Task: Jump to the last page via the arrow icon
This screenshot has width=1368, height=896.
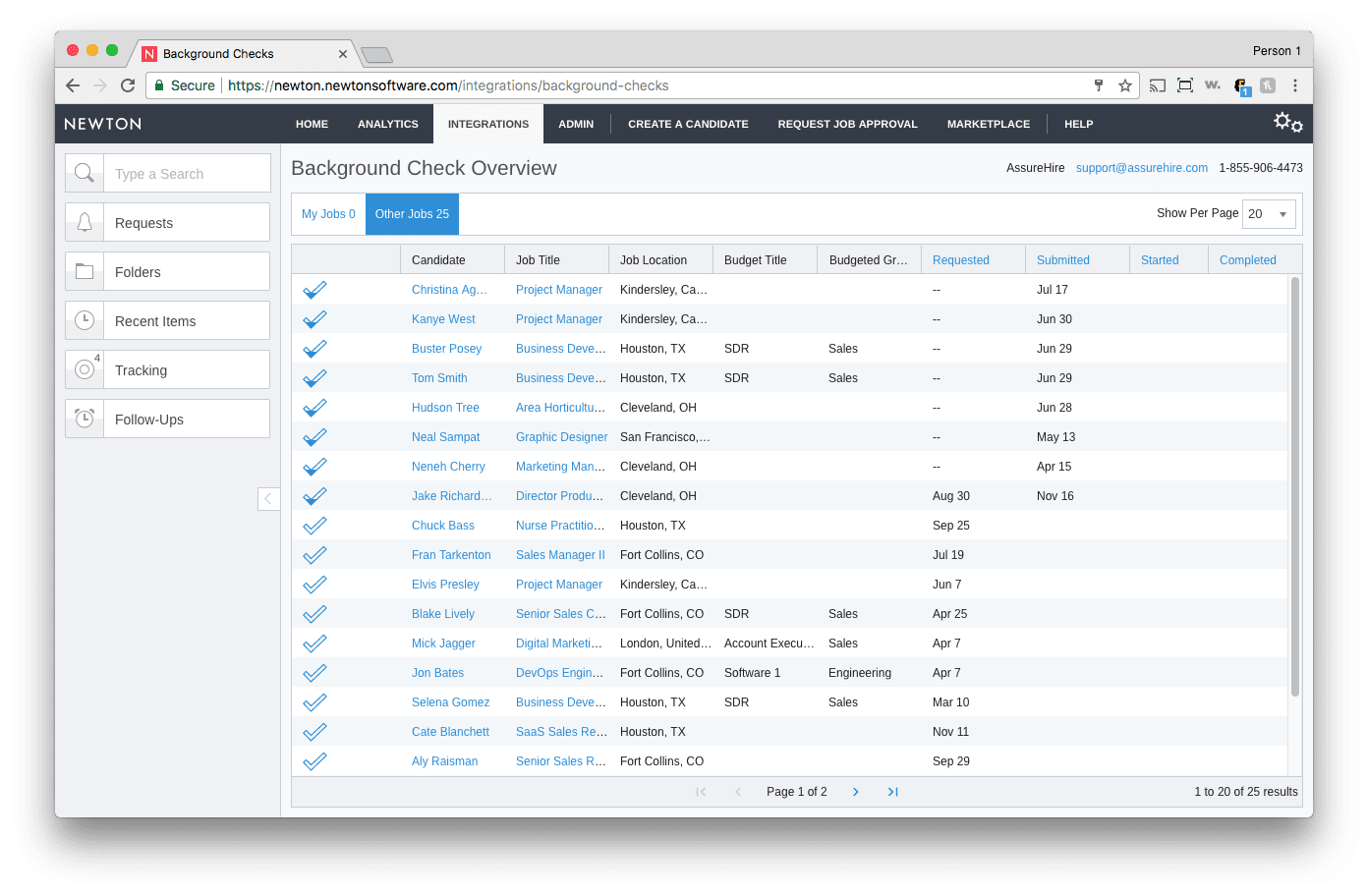Action: [x=892, y=791]
